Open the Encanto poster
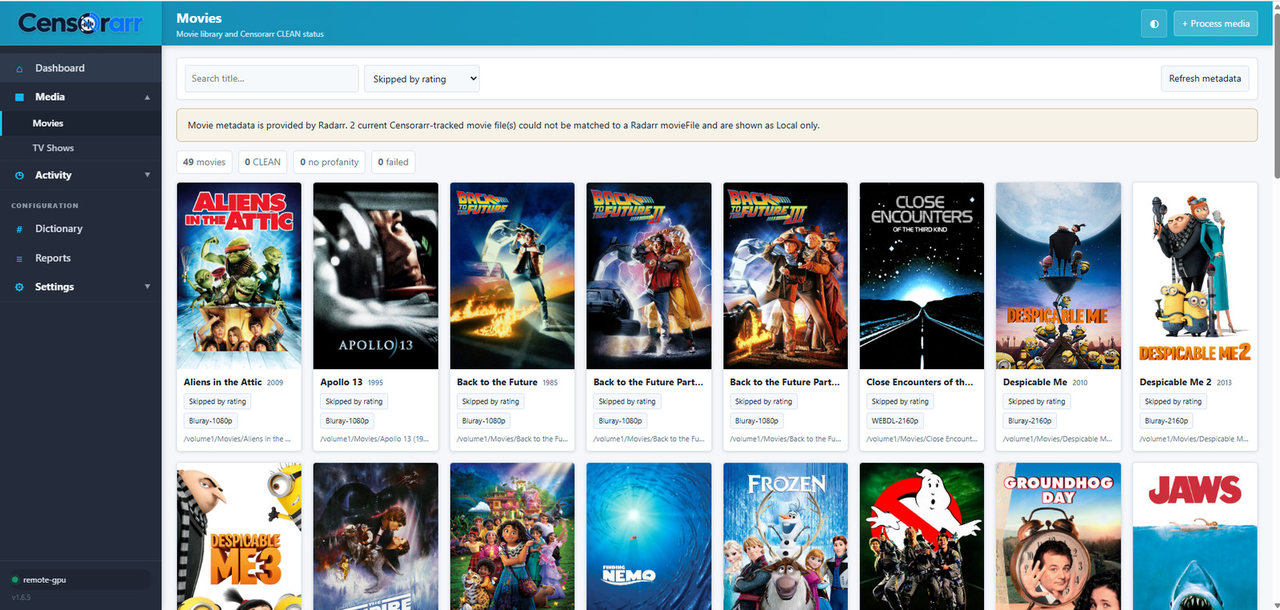The height and width of the screenshot is (610, 1280). pos(512,536)
